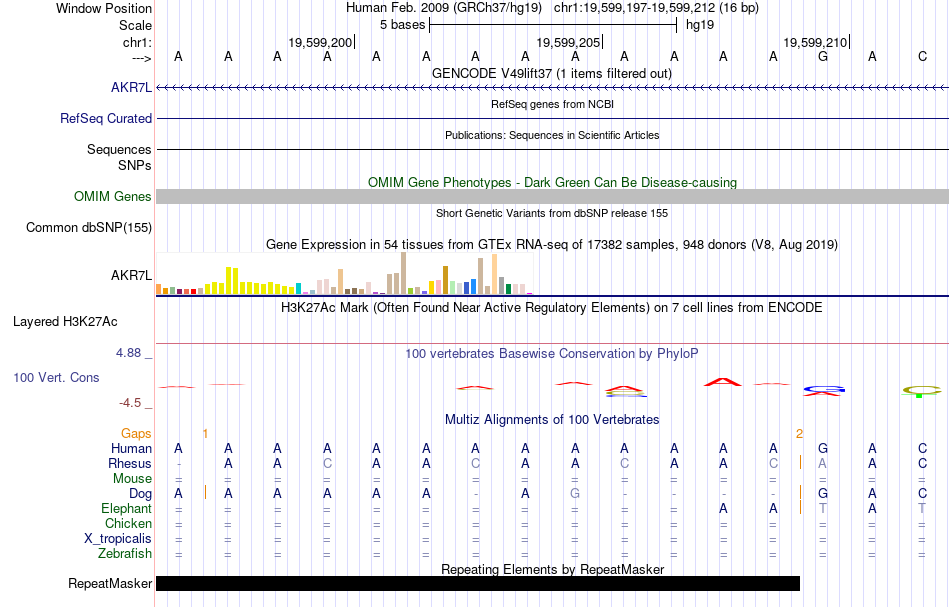The height and width of the screenshot is (607, 950).
Task: Click the SNPs label under Sequences
Action: tap(135, 165)
